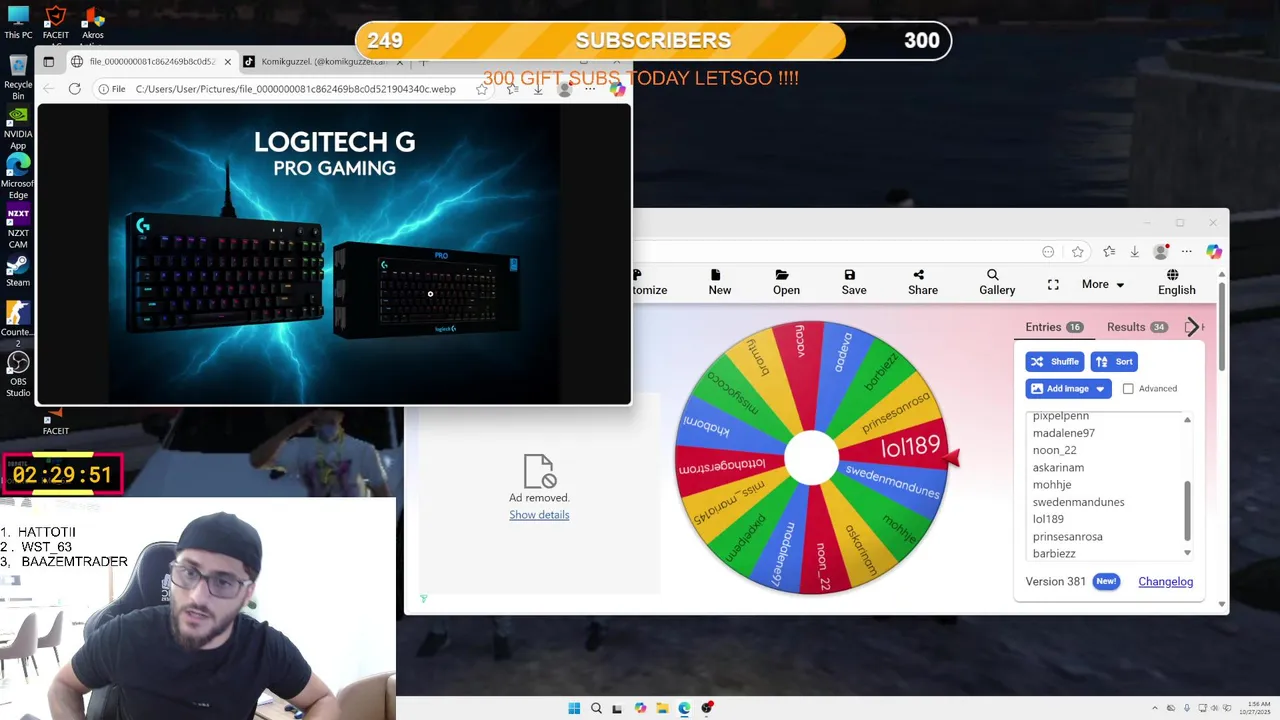This screenshot has height=720, width=1280.
Task: Share the wheel via Share icon
Action: [x=923, y=282]
